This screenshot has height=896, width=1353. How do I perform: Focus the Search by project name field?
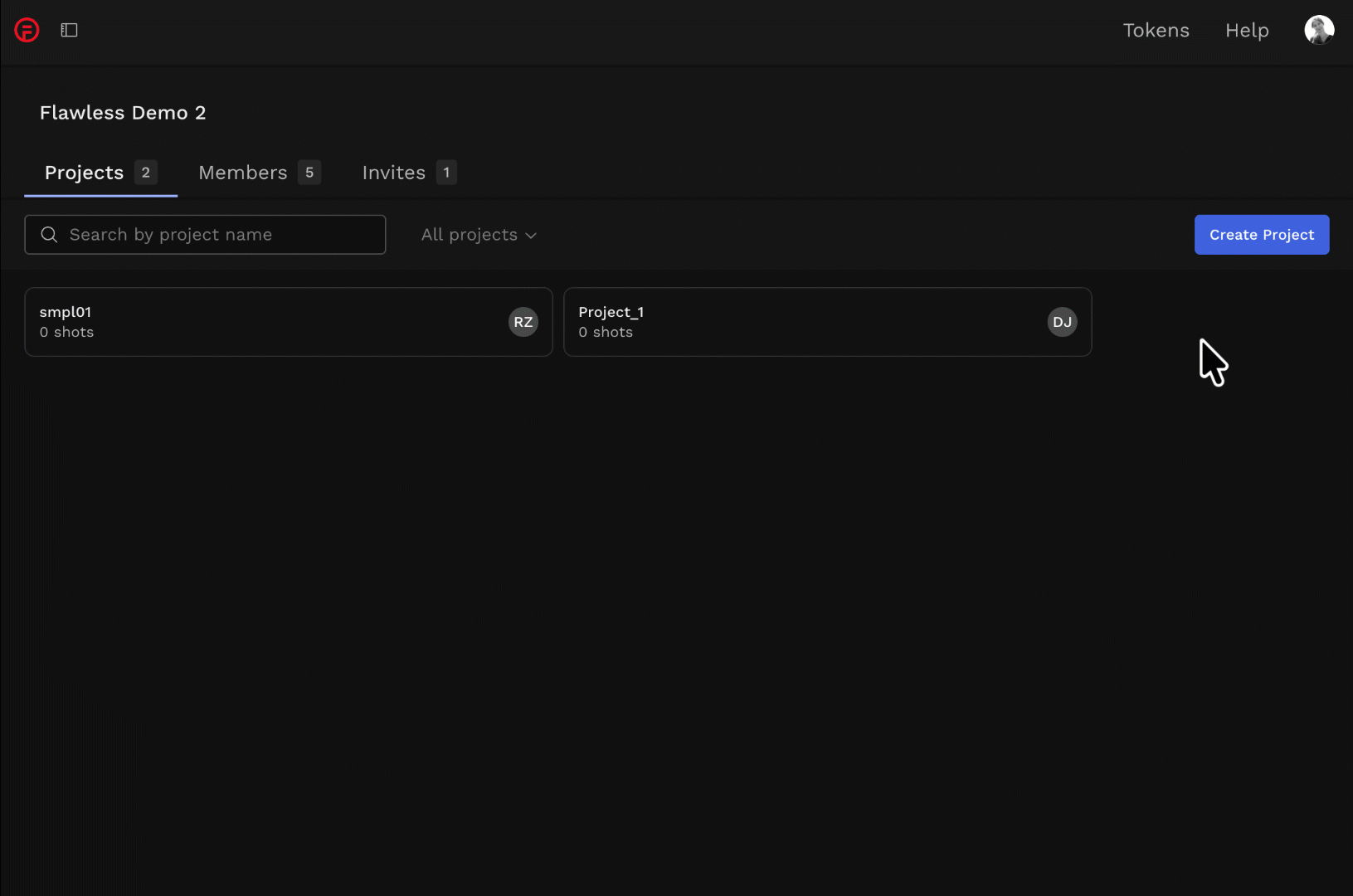205,235
